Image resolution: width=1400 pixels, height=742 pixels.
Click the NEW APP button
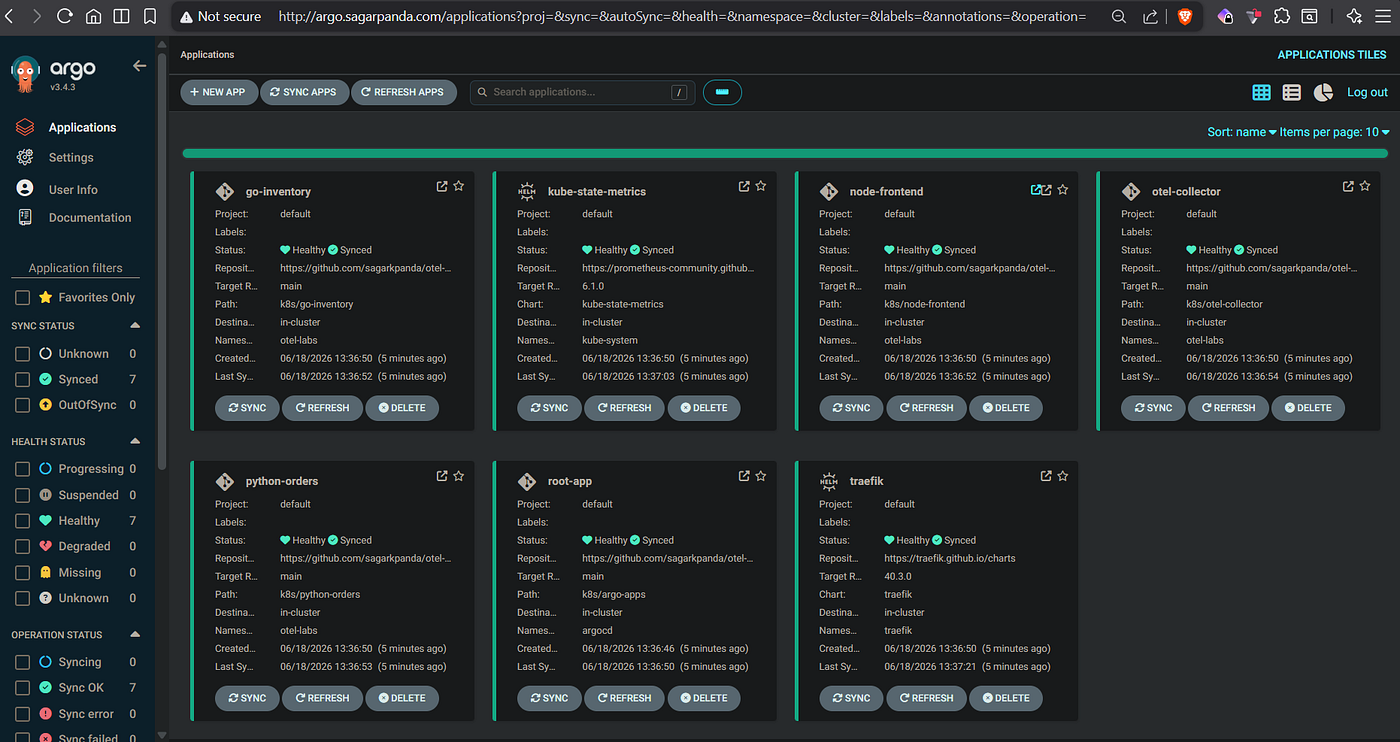coord(218,92)
